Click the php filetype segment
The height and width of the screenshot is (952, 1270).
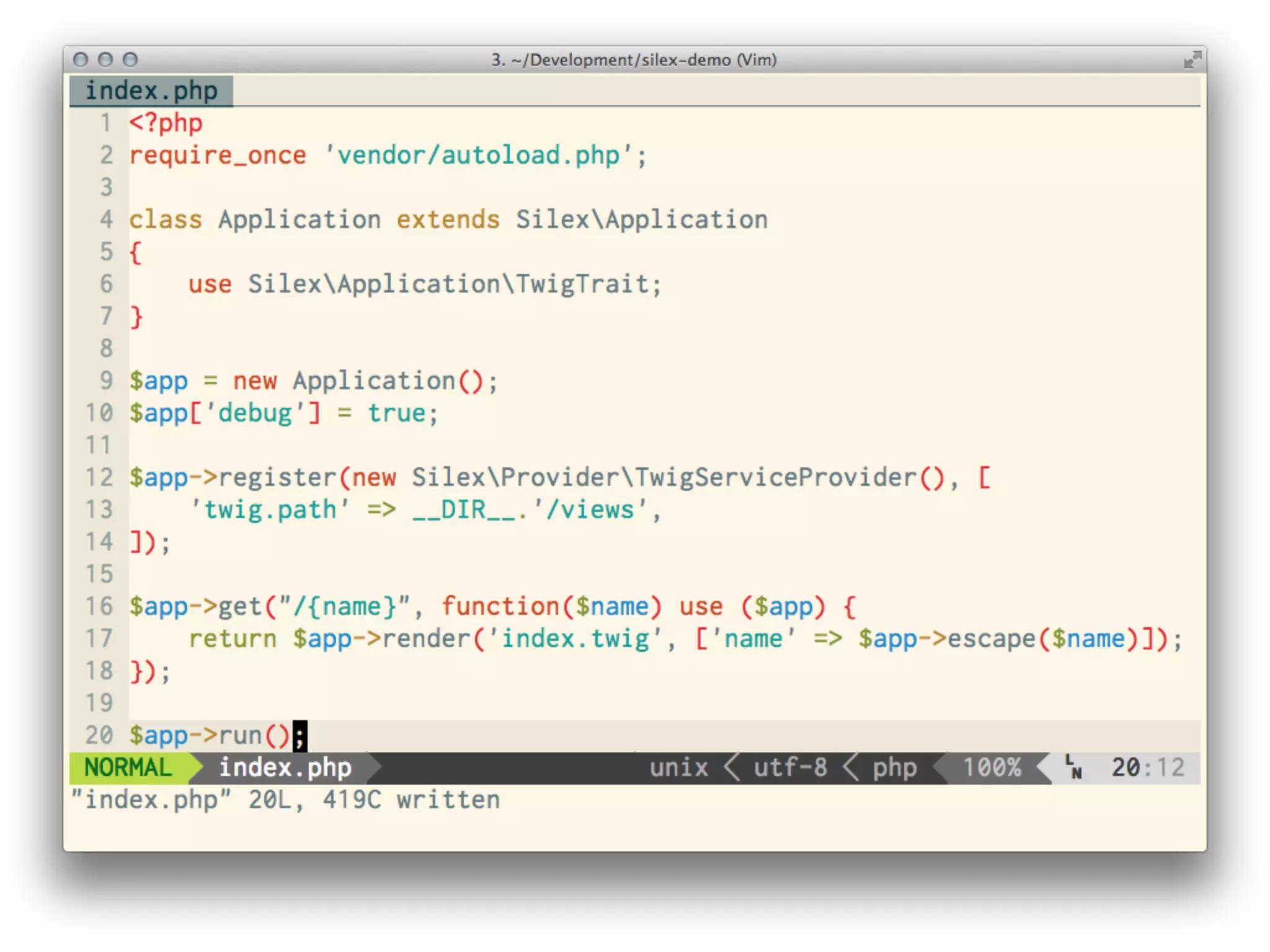click(894, 767)
